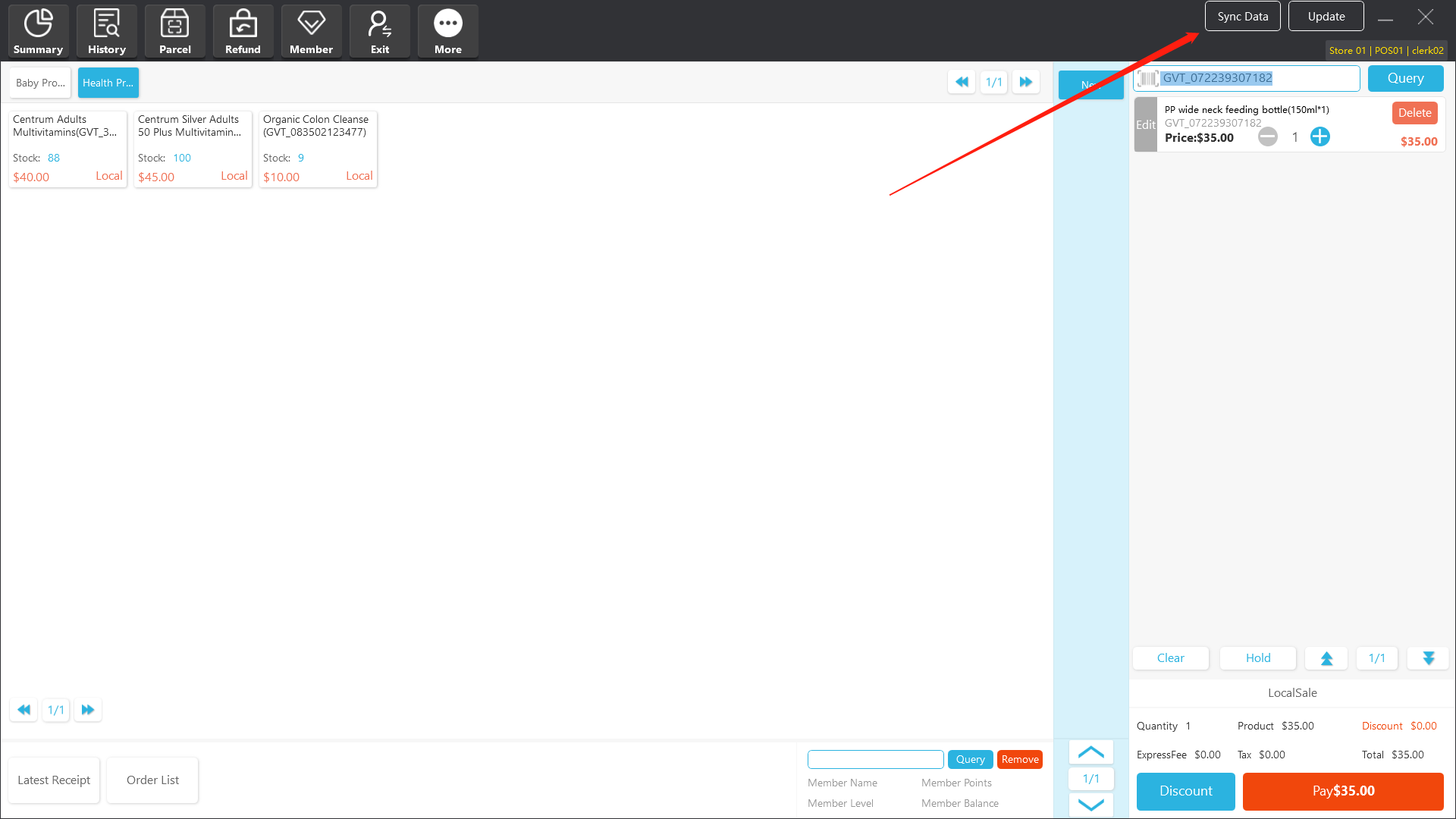Expand member panel with up chevron

pos(1090,752)
